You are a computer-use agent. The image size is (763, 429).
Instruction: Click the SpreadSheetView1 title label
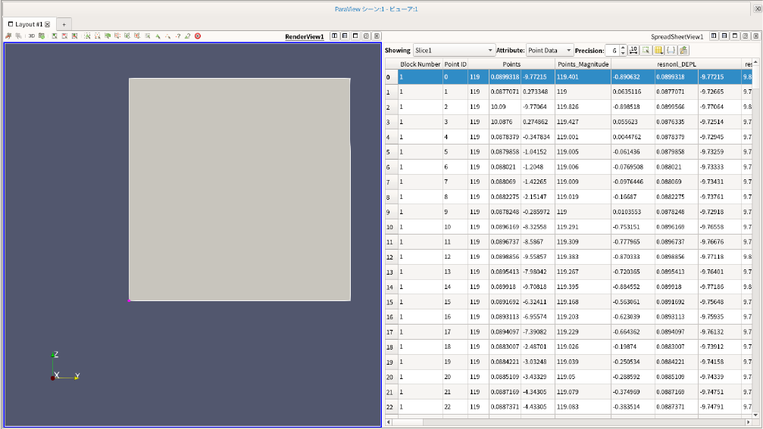click(677, 36)
